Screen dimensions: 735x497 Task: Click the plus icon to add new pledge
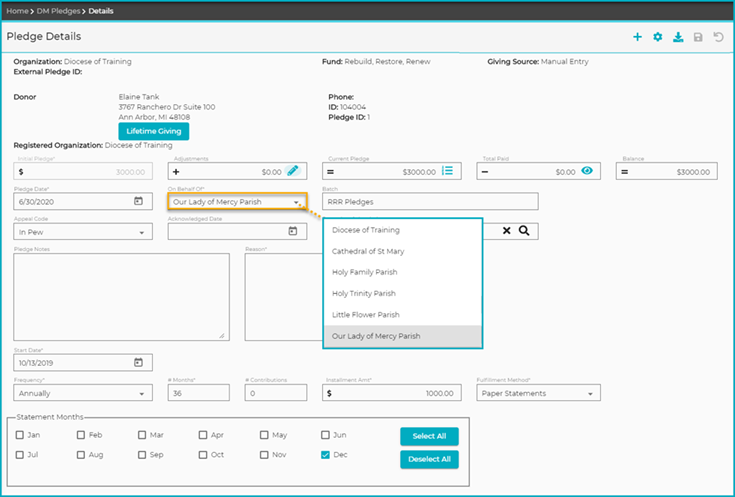click(637, 37)
